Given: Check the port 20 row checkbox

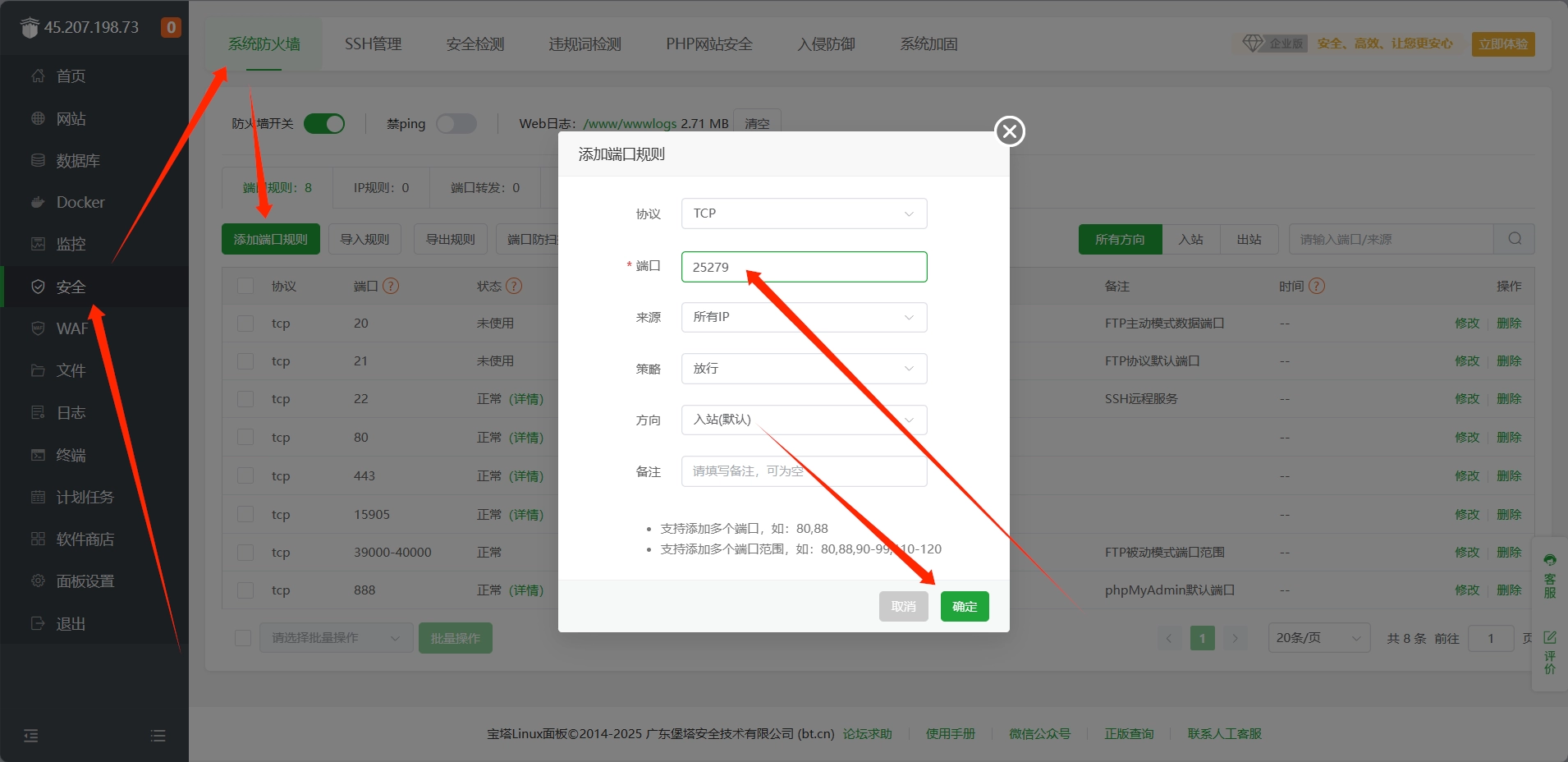Looking at the screenshot, I should tap(245, 324).
